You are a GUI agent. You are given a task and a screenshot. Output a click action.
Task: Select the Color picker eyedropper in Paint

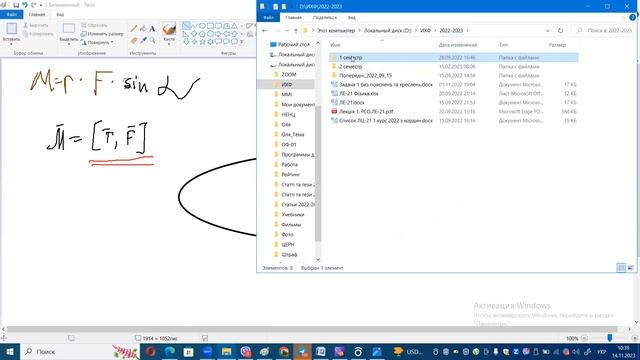click(x=143, y=40)
